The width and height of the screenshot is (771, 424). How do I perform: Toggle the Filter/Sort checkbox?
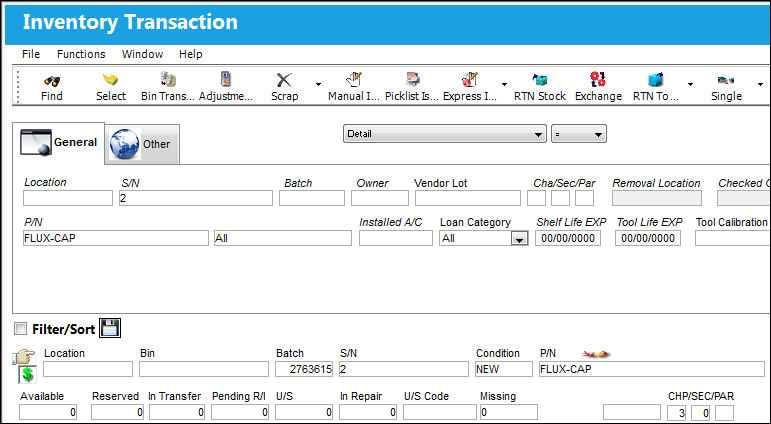(x=21, y=329)
